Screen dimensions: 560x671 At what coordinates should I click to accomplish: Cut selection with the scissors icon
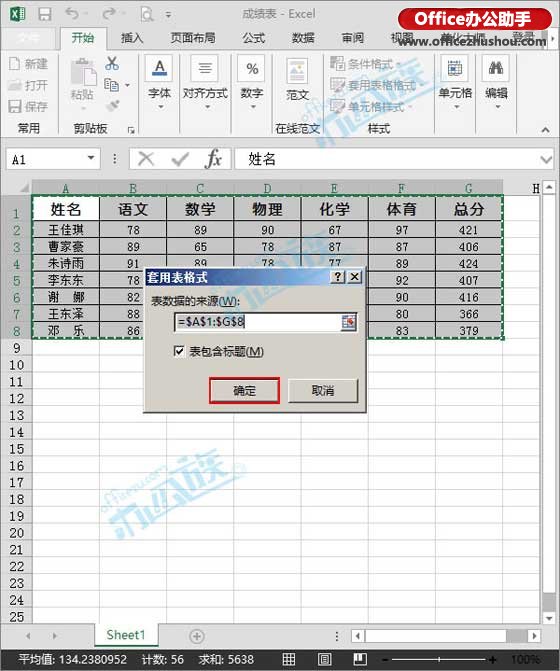pos(112,63)
